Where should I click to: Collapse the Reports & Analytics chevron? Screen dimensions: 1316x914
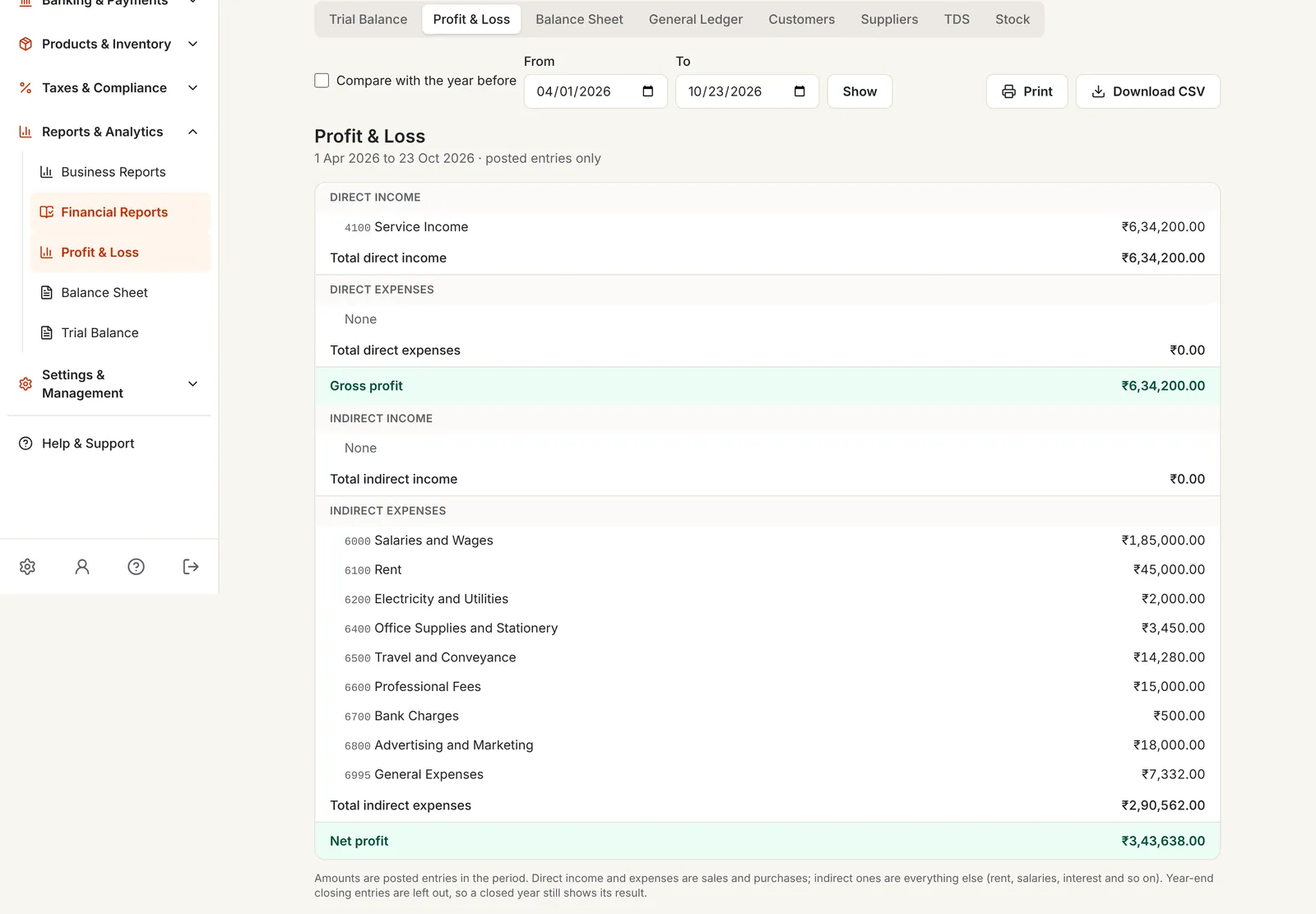(x=193, y=132)
